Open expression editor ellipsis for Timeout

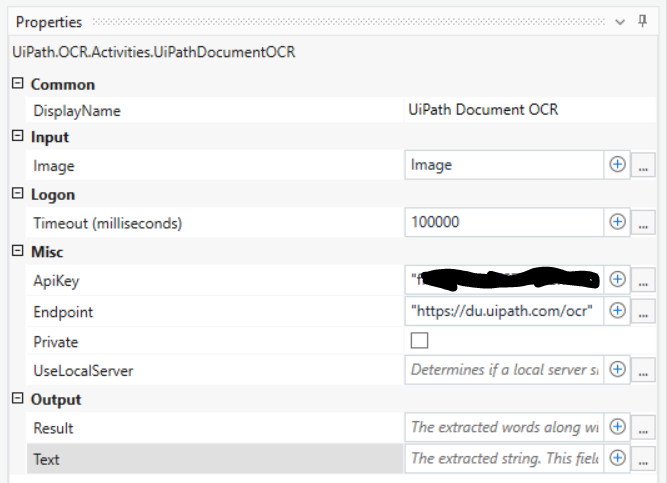click(x=643, y=223)
